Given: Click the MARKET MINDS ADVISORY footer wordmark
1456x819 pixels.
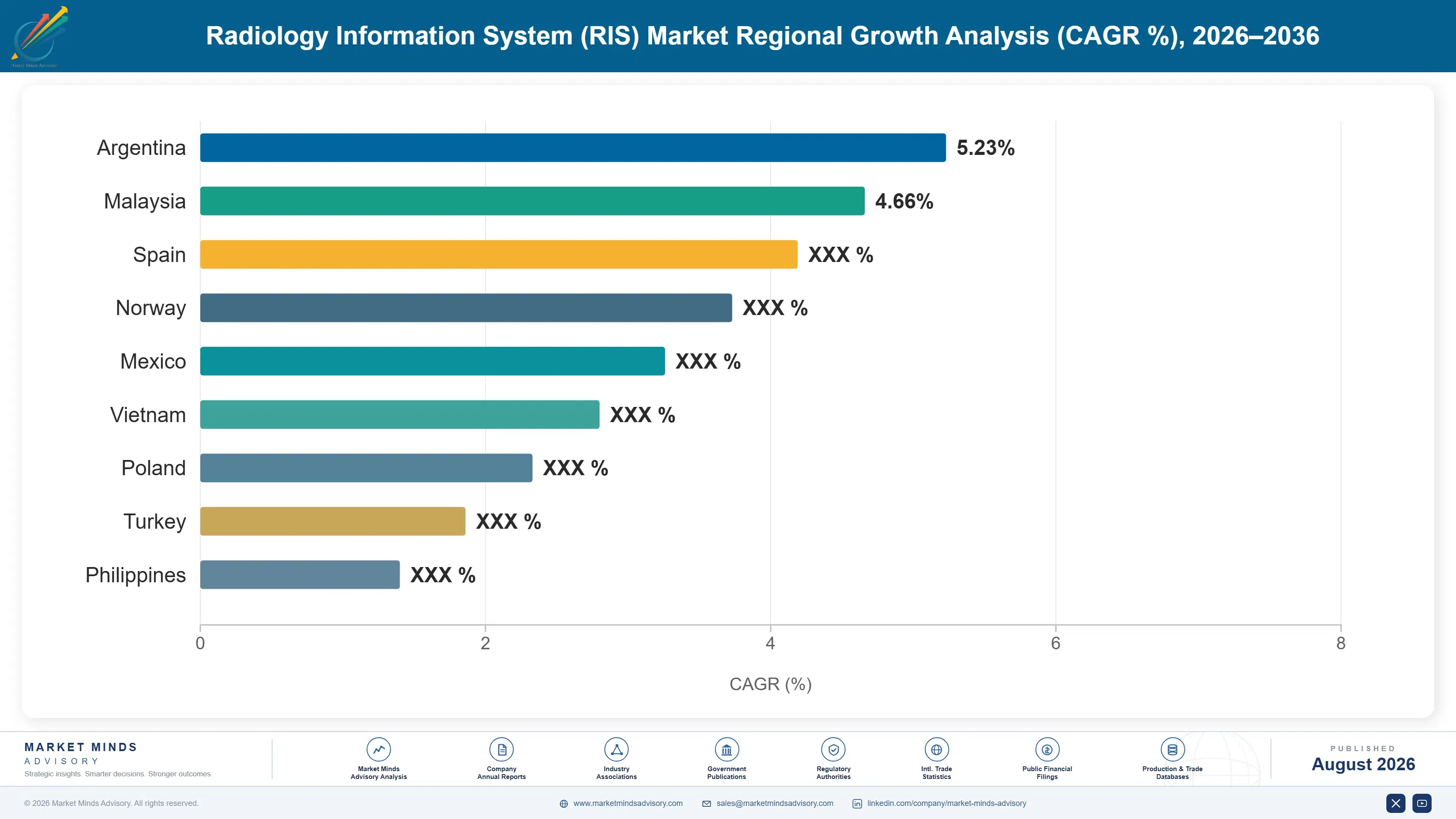Looking at the screenshot, I should [x=81, y=753].
